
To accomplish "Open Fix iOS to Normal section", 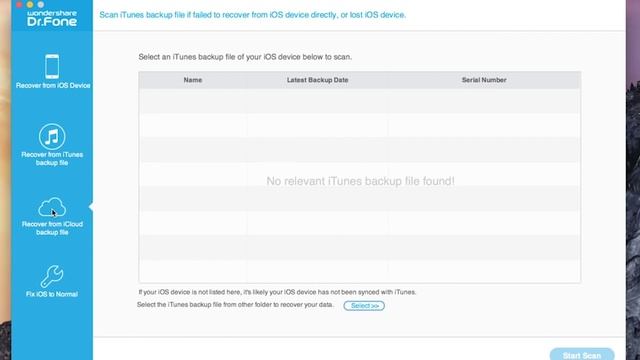I will click(x=52, y=294).
